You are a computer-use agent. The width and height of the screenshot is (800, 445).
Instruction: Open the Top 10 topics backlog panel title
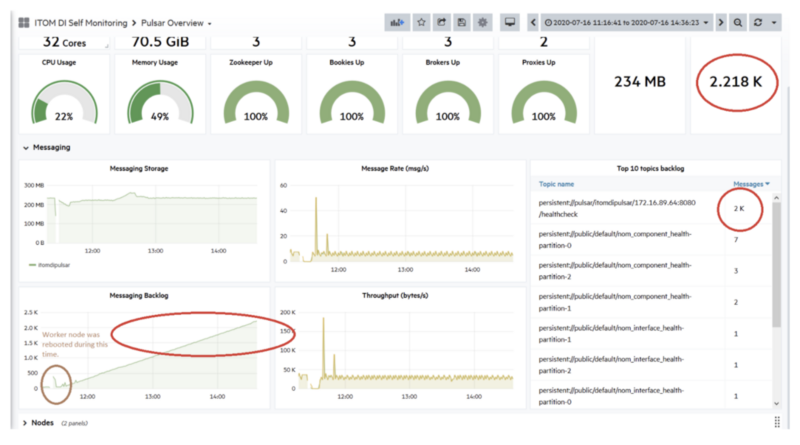click(x=651, y=168)
